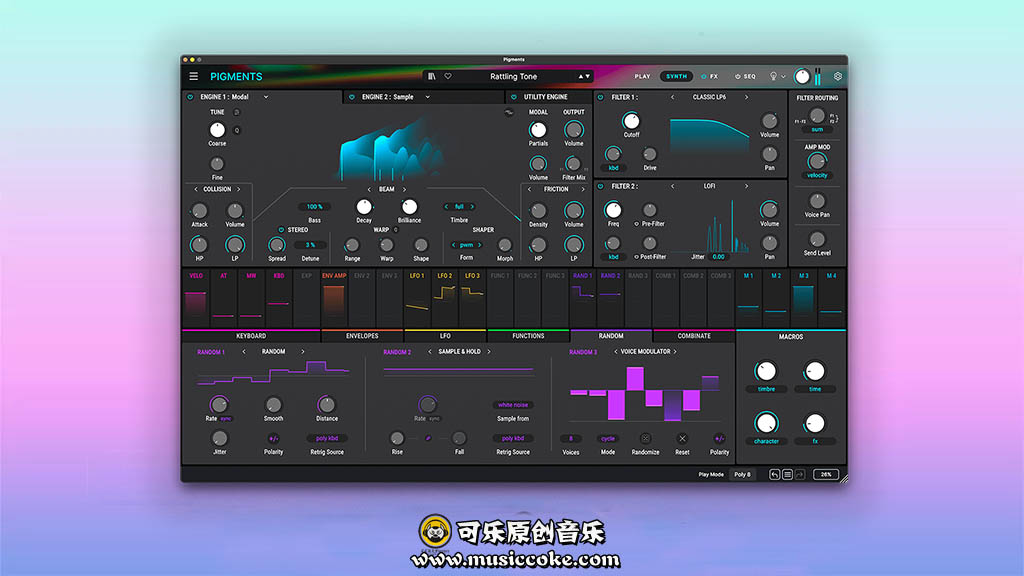Click the undo arrow icon
The height and width of the screenshot is (576, 1024).
[x=774, y=475]
